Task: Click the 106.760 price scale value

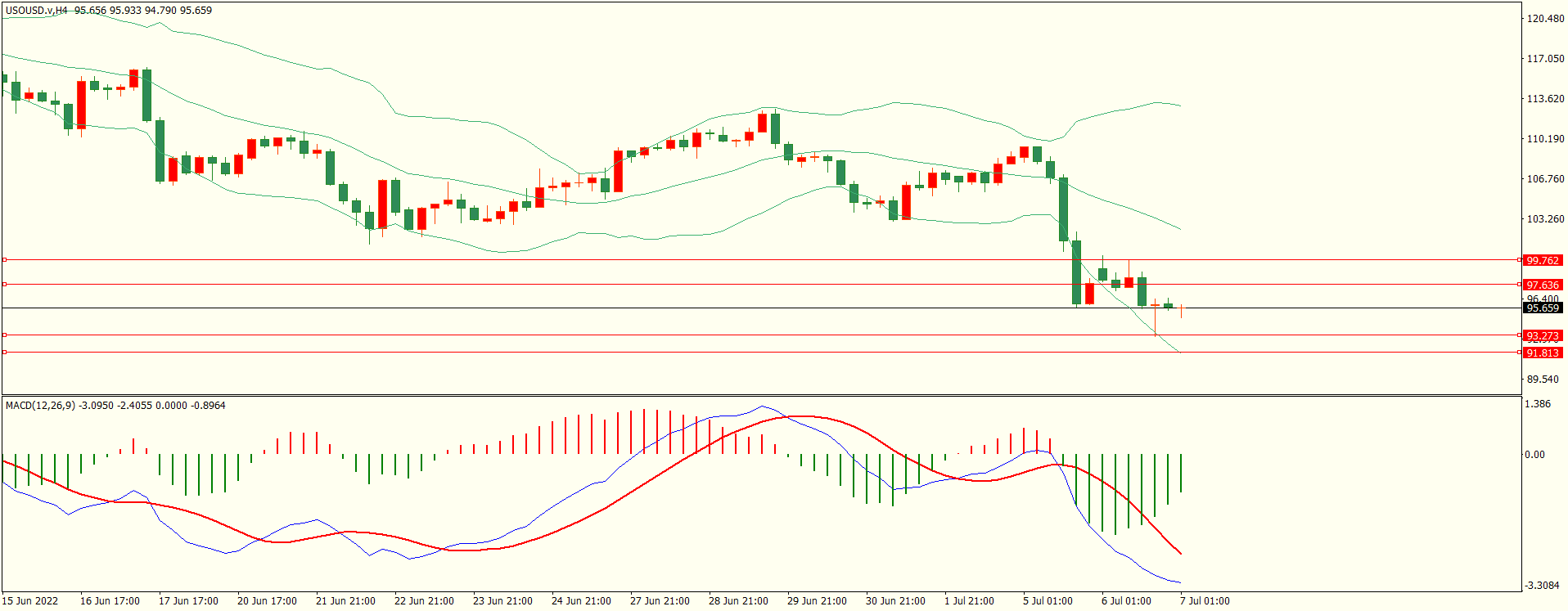Action: [1546, 179]
